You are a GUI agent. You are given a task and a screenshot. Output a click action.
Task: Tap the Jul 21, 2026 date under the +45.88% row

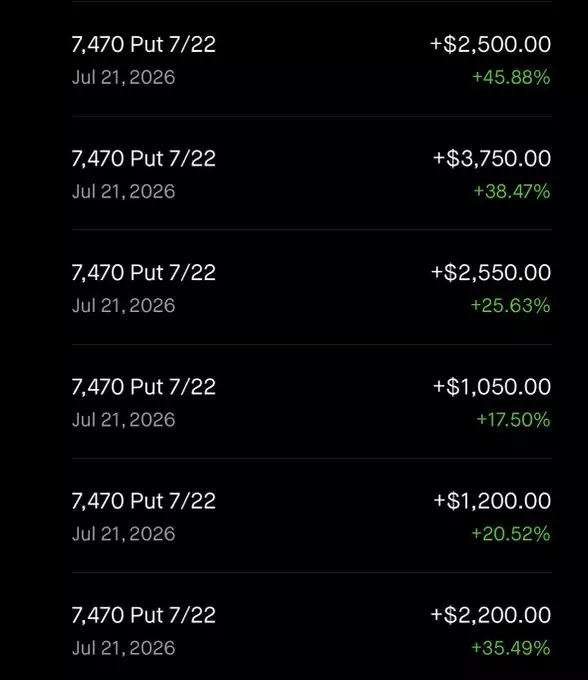click(x=124, y=78)
